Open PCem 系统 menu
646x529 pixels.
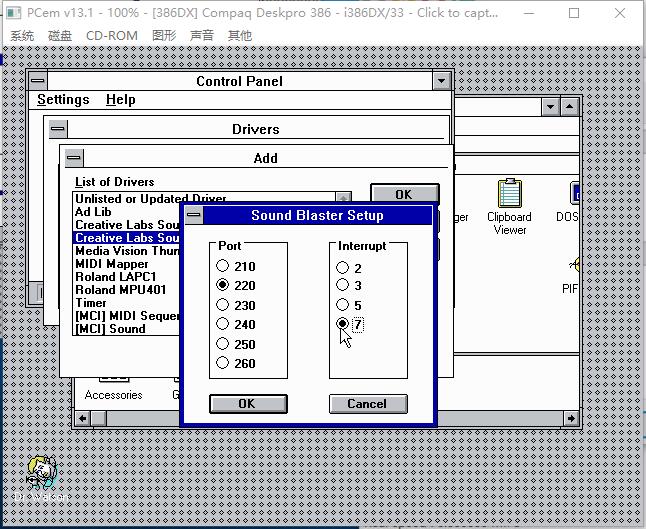click(x=22, y=36)
